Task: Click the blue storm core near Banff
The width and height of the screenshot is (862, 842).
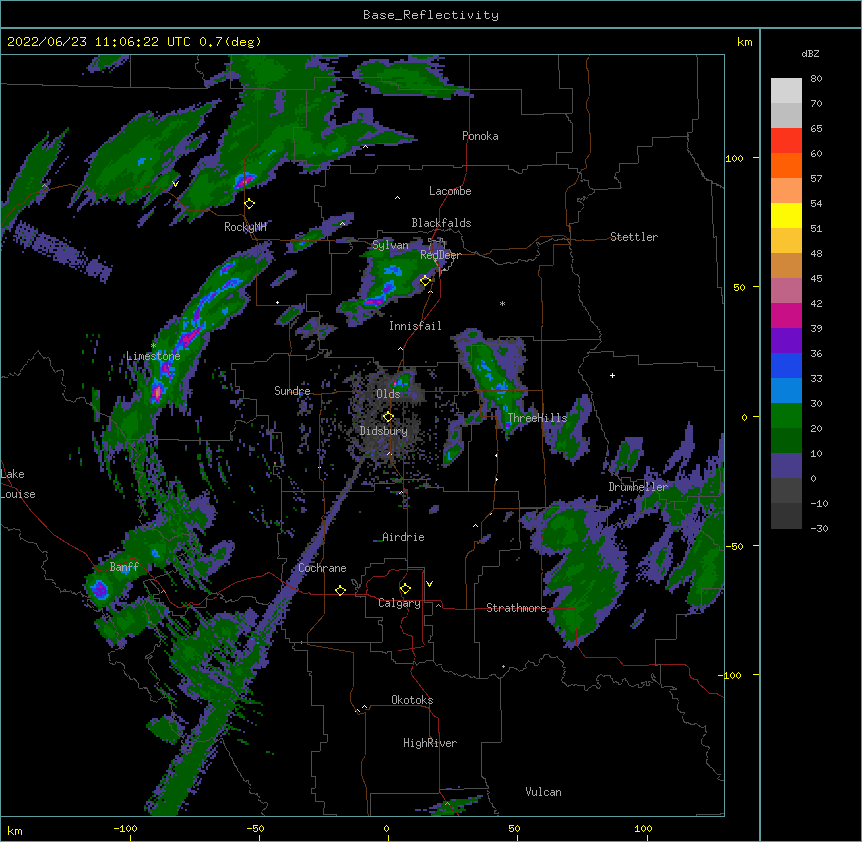Action: (100, 589)
